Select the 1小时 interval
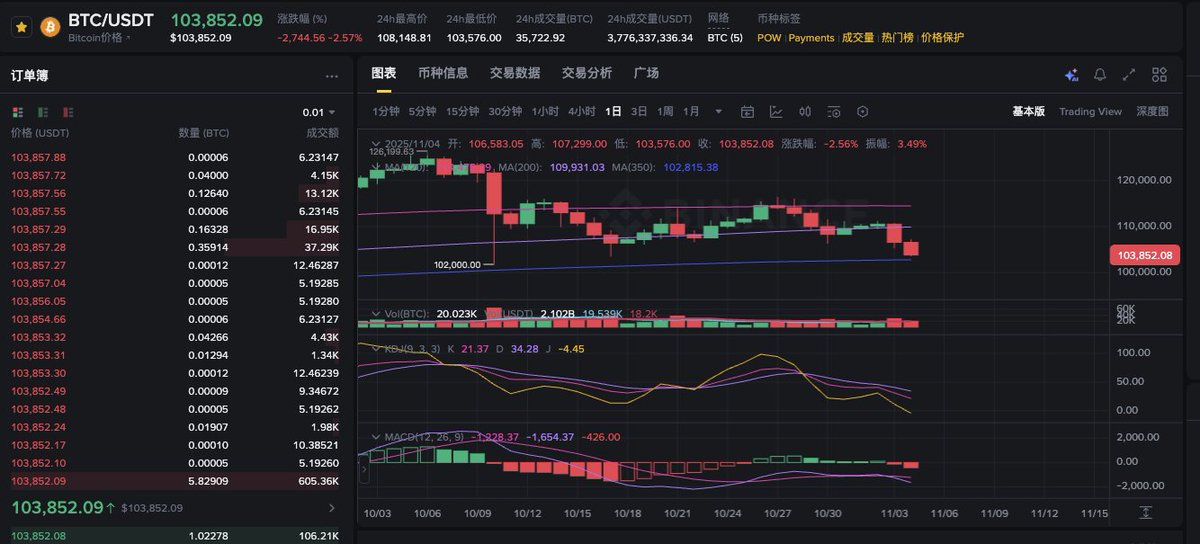The width and height of the screenshot is (1200, 544). (545, 112)
